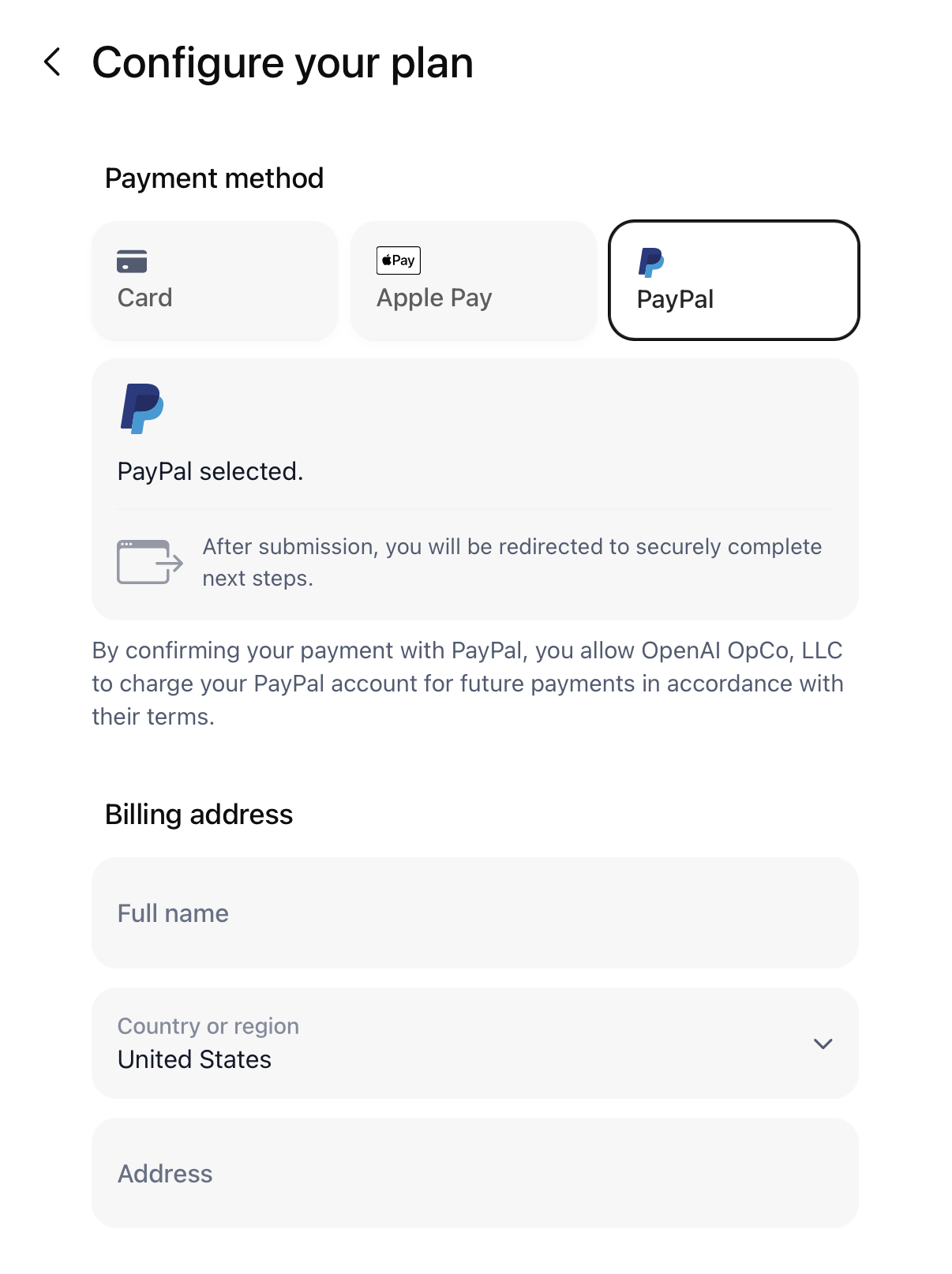Click the Country or region label
Image resolution: width=952 pixels, height=1274 pixels.
(208, 1025)
